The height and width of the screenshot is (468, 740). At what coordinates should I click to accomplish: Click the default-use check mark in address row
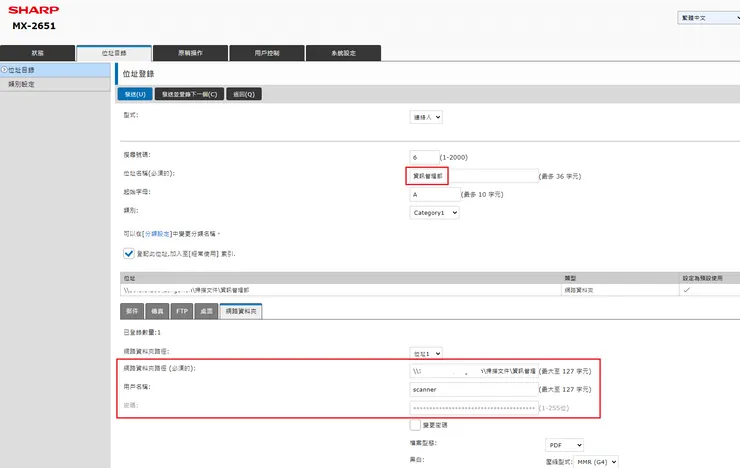tap(687, 290)
